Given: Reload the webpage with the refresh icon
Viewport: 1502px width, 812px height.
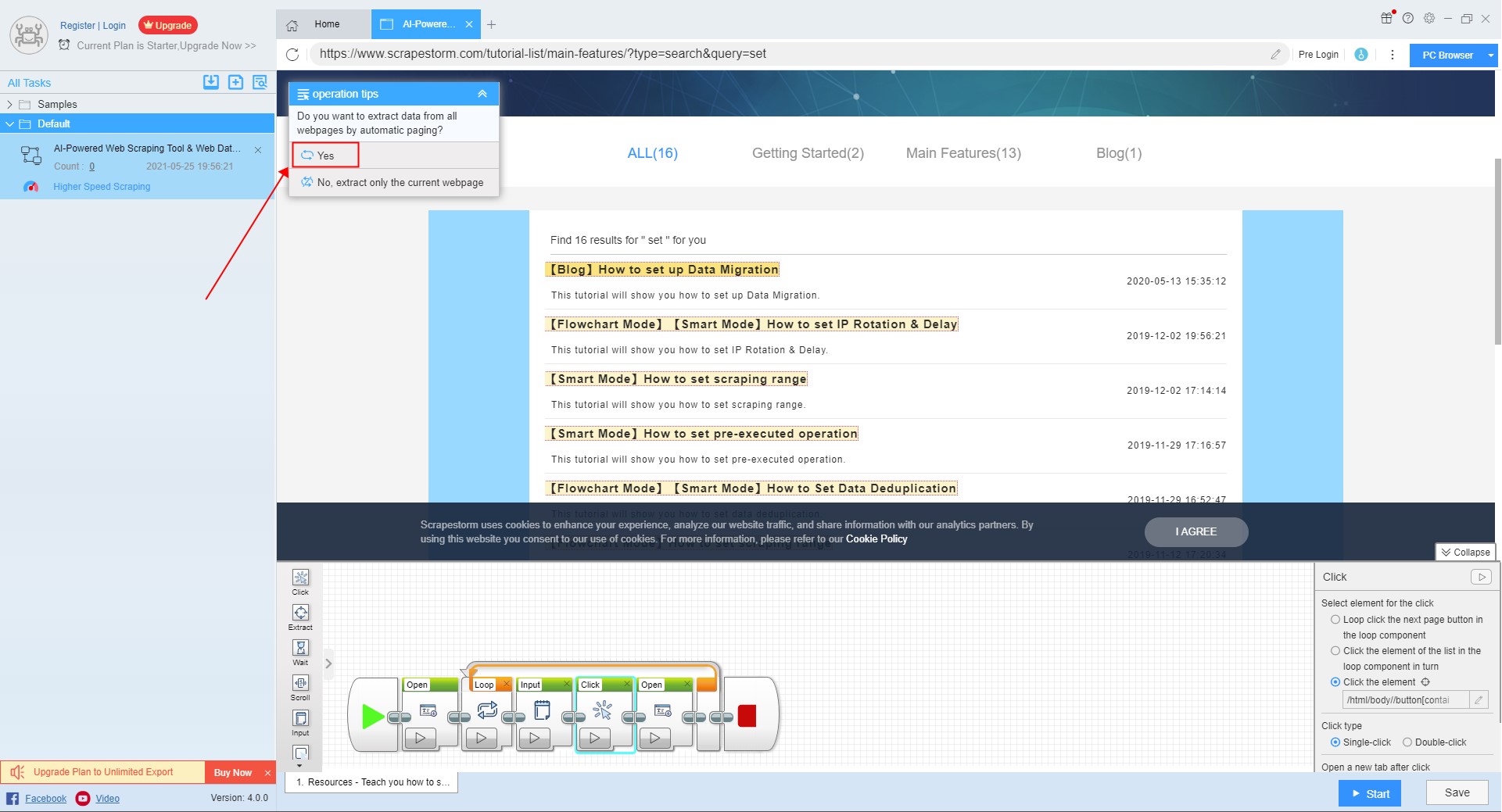Looking at the screenshot, I should [292, 54].
